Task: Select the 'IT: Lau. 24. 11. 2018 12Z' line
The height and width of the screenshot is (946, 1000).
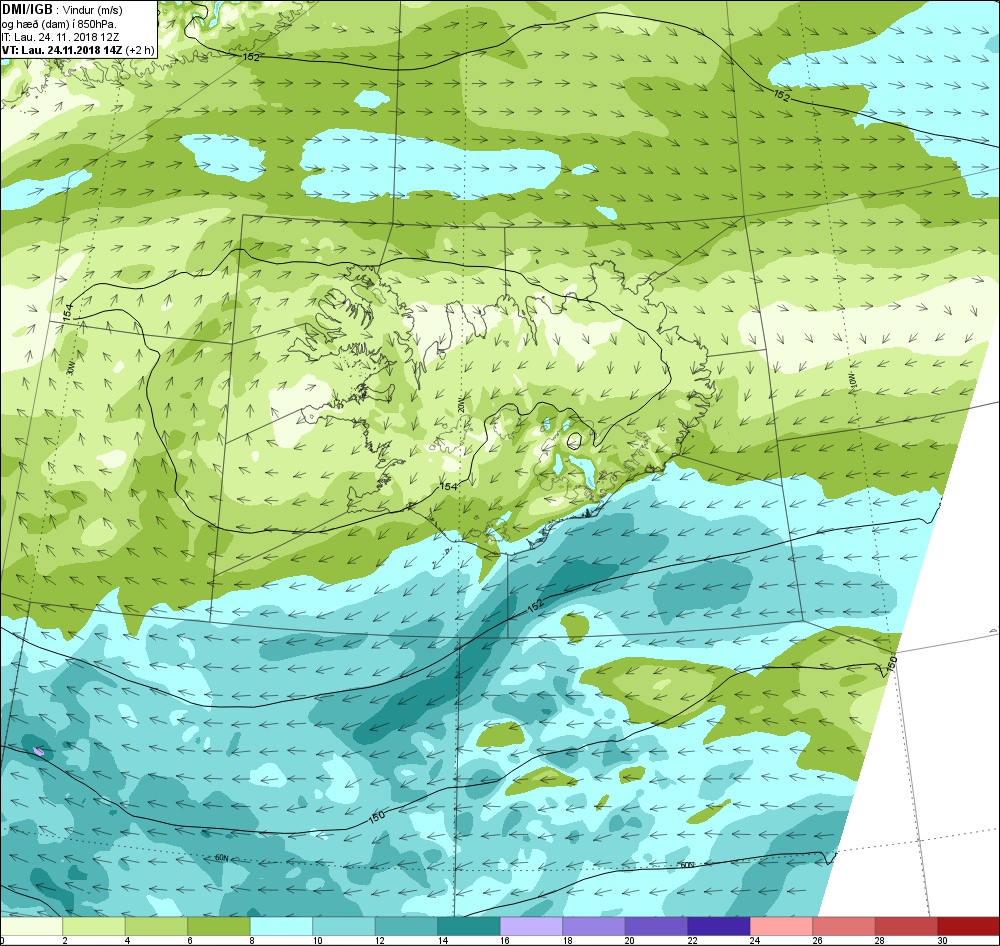Action: (60, 37)
